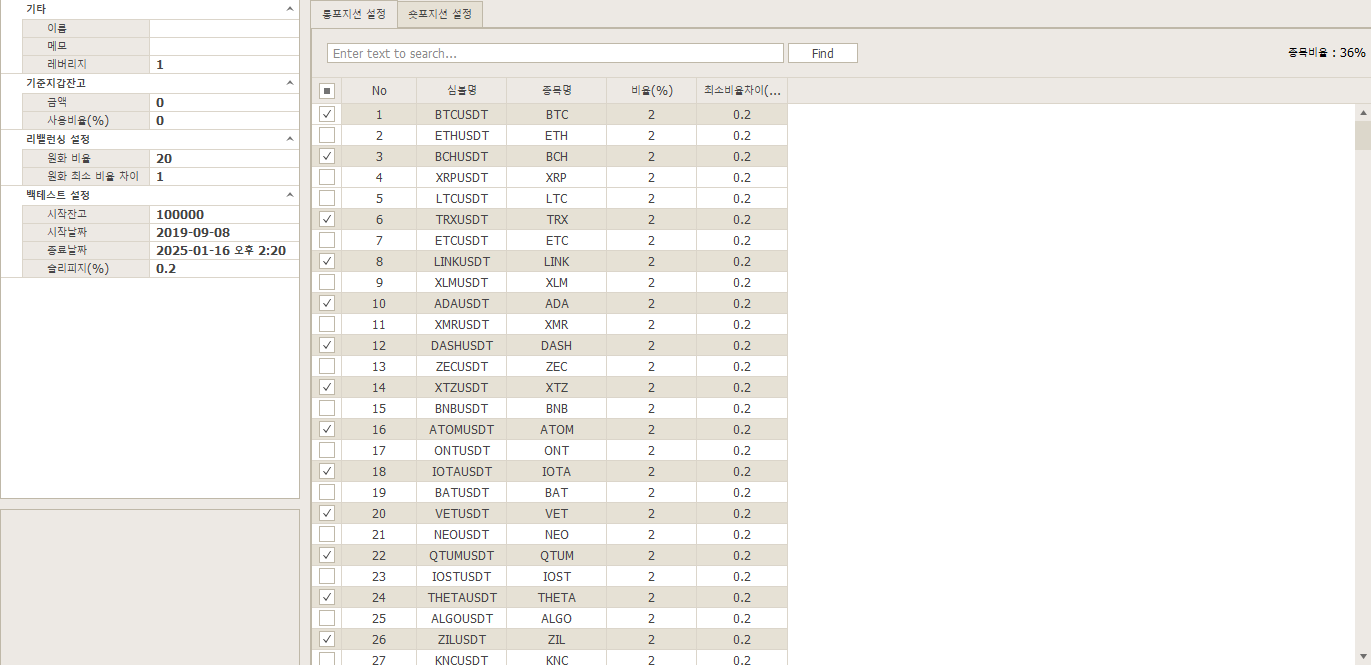Check the ETCUSDT row checkbox
1371x665 pixels.
327,240
